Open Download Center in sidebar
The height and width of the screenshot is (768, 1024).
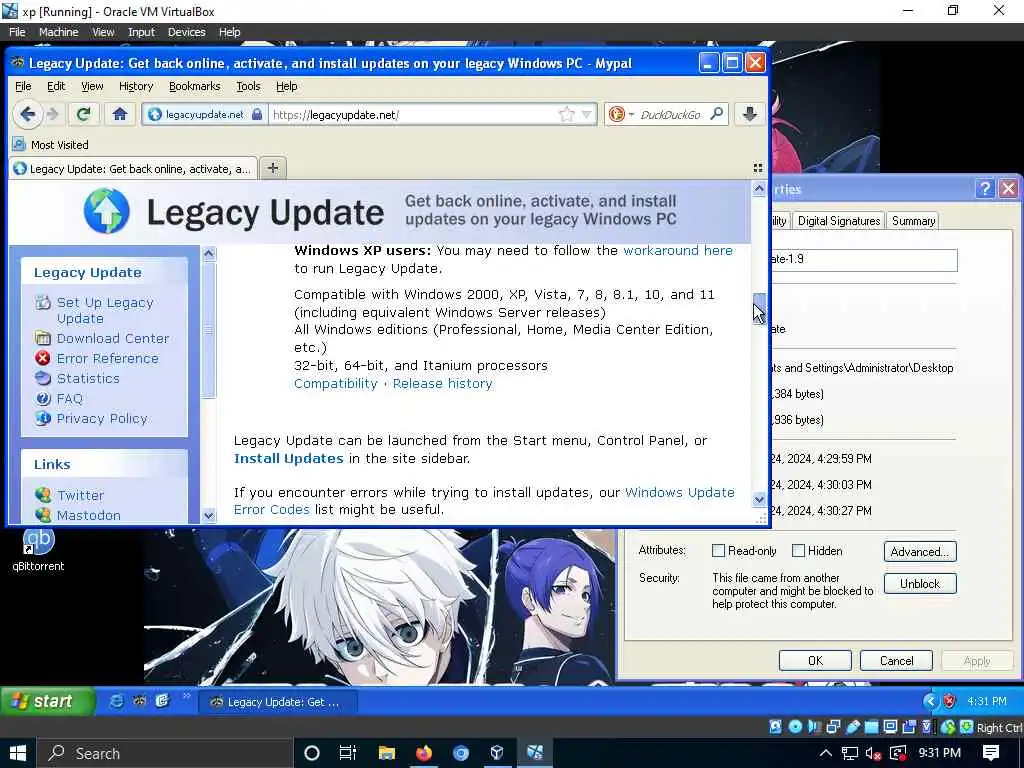[112, 338]
